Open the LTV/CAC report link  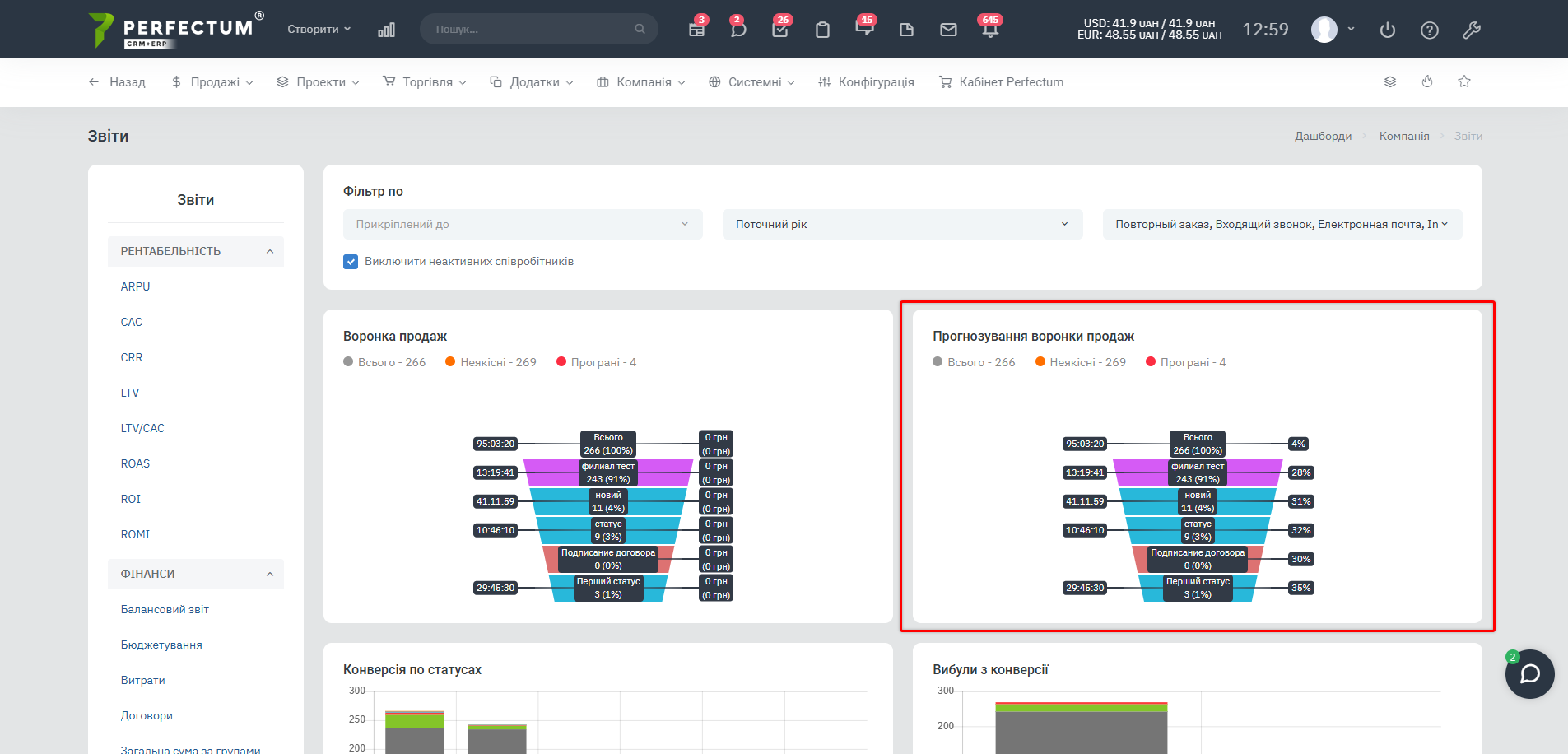142,428
